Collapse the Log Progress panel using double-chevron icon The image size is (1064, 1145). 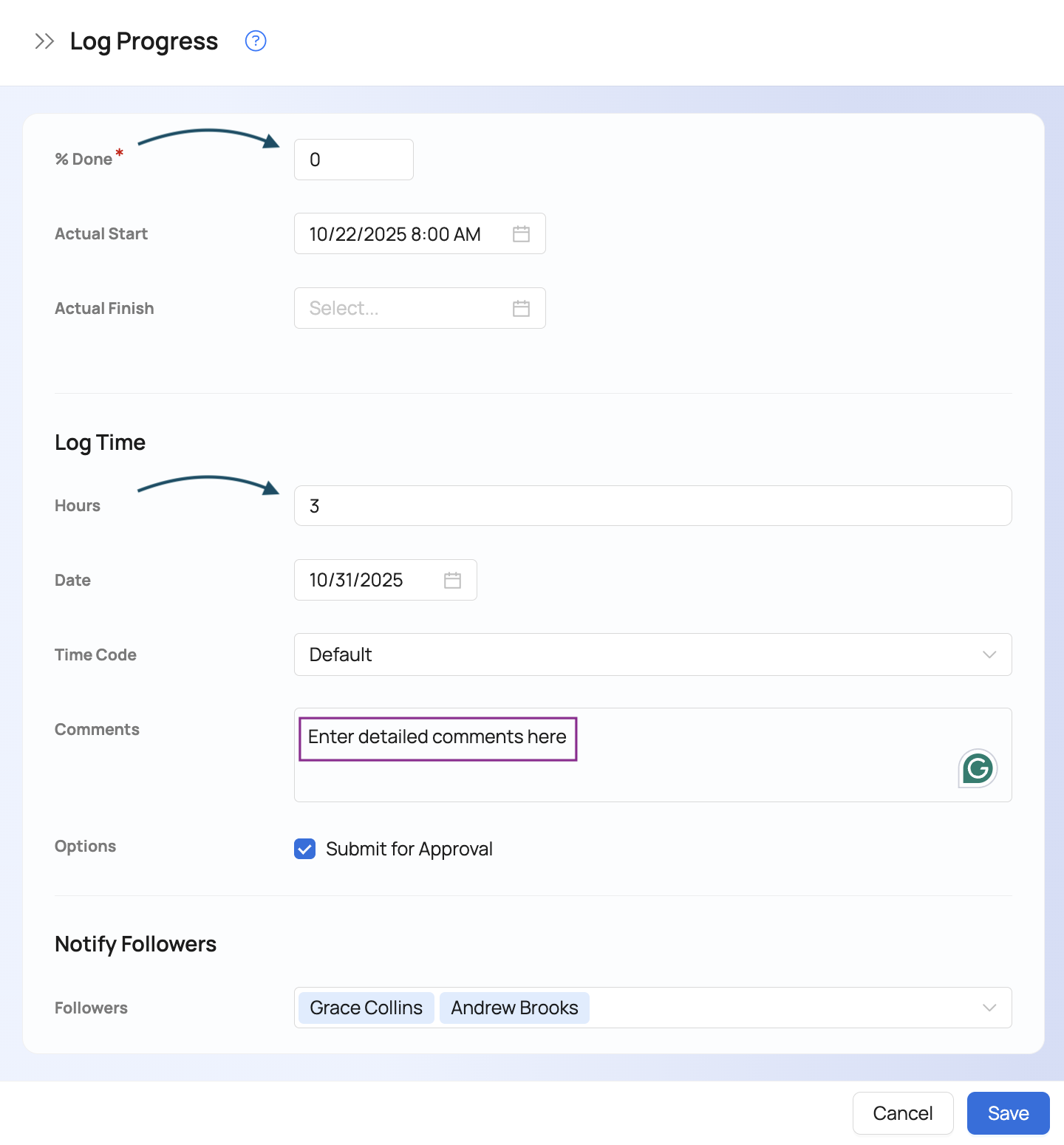click(x=44, y=41)
